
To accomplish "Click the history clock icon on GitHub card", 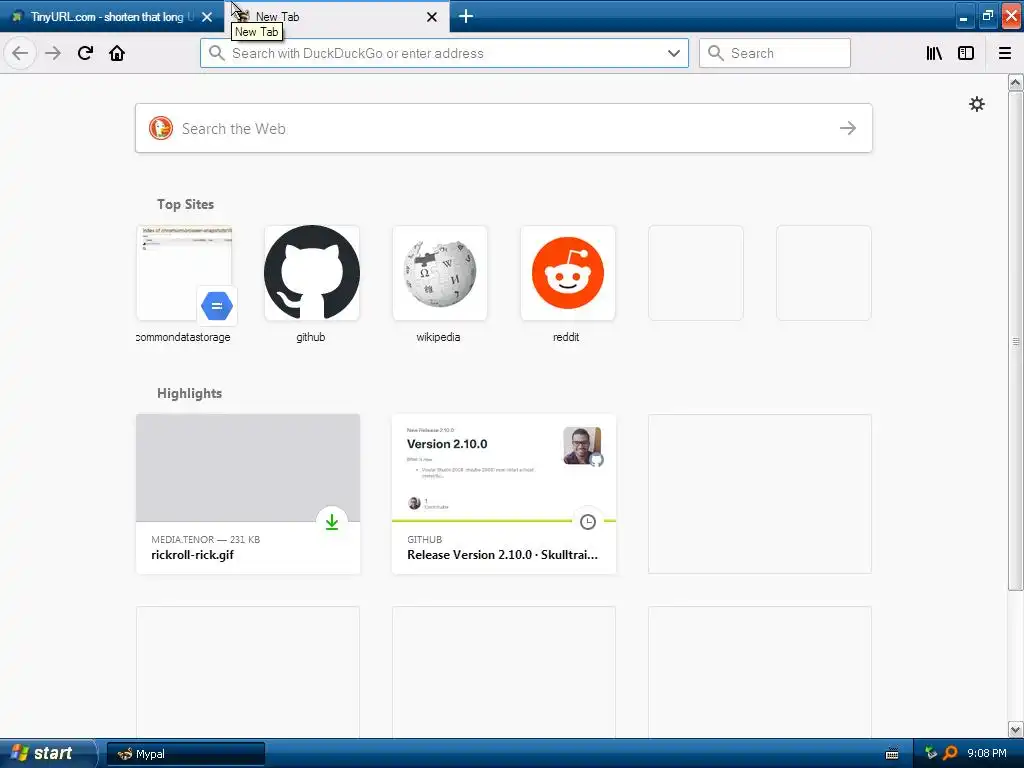I will [x=588, y=522].
